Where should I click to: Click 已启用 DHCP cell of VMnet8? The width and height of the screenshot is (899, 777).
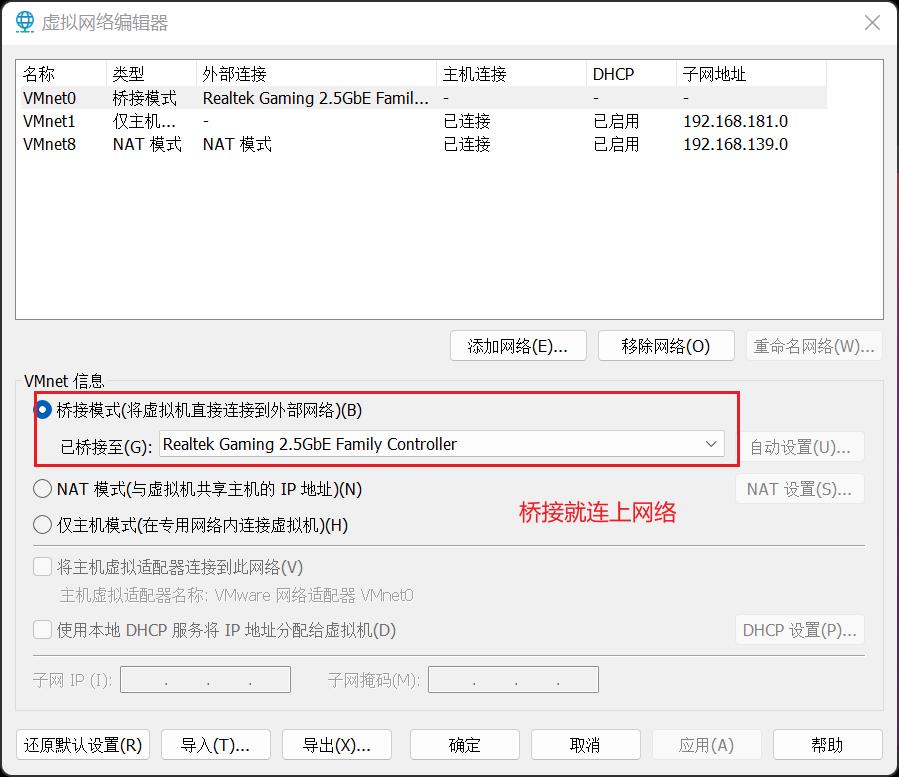coord(616,144)
